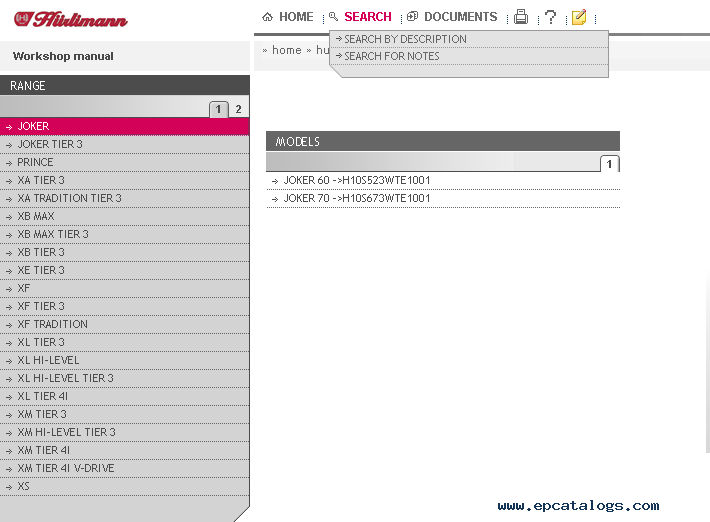Screen dimensions: 710x522
Task: Select XL HI-LEVEL TIER 3 range
Action: point(125,378)
